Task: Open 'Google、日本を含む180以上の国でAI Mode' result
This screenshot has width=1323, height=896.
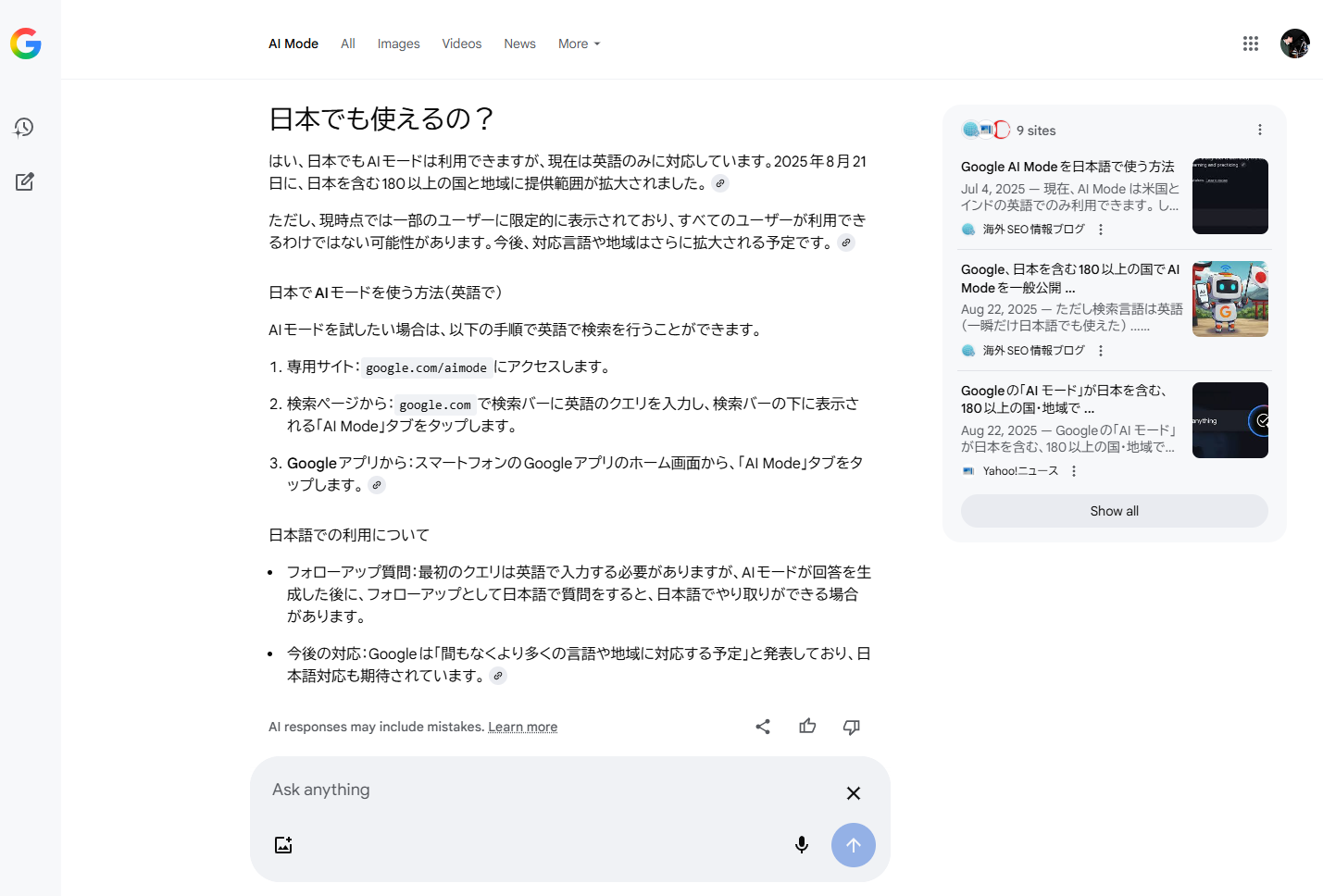Action: 1070,279
